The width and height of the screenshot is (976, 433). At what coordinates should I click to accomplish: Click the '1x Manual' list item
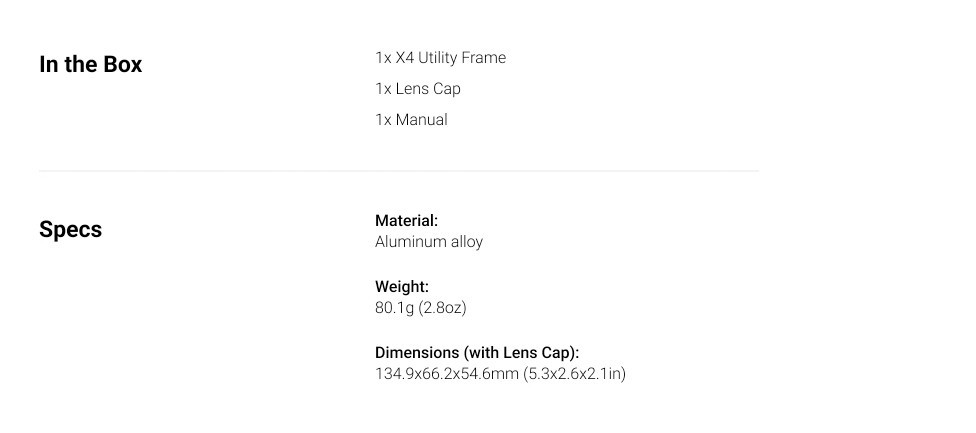tap(411, 120)
